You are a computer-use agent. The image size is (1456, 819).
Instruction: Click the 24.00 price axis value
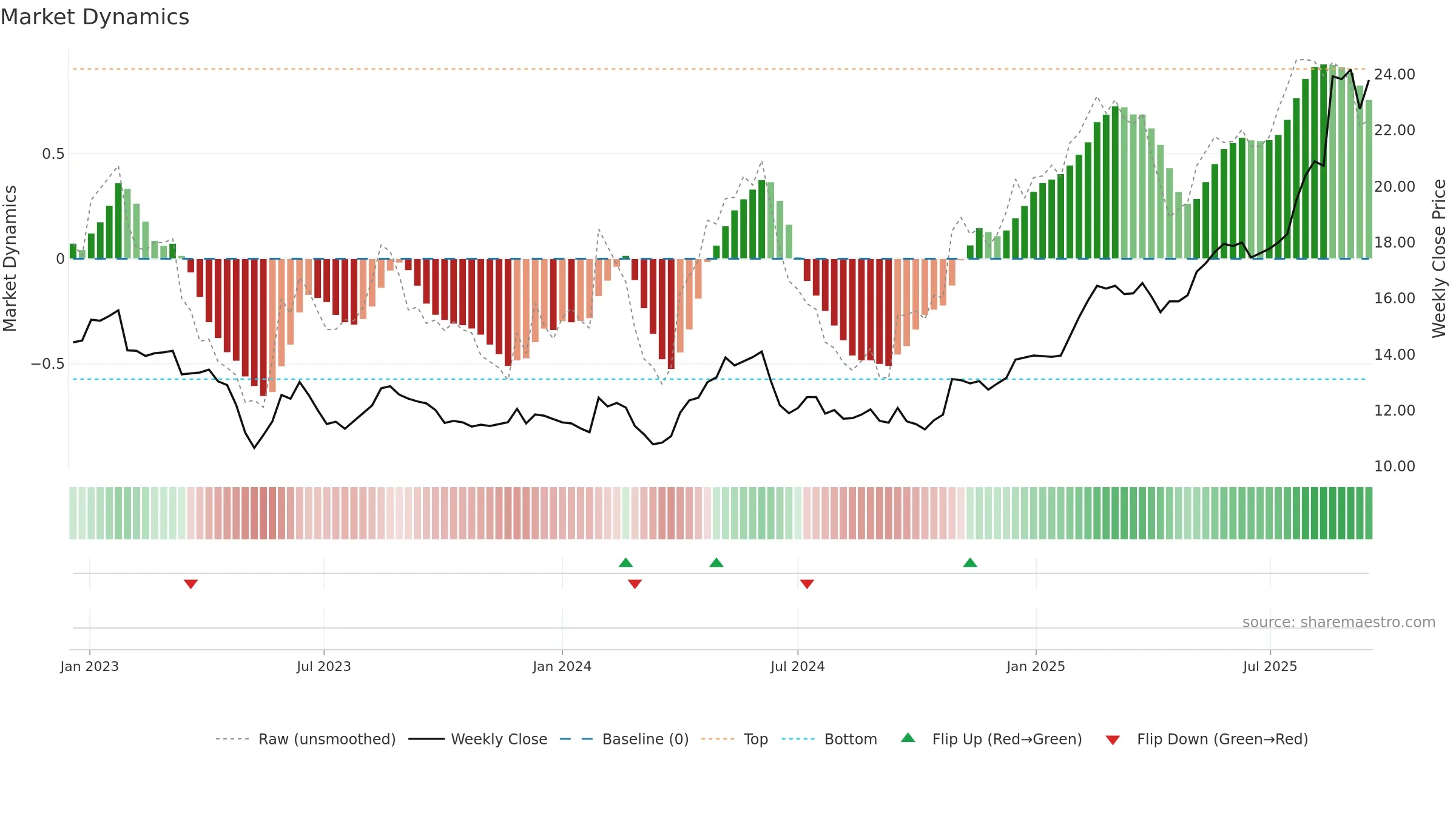click(x=1395, y=74)
